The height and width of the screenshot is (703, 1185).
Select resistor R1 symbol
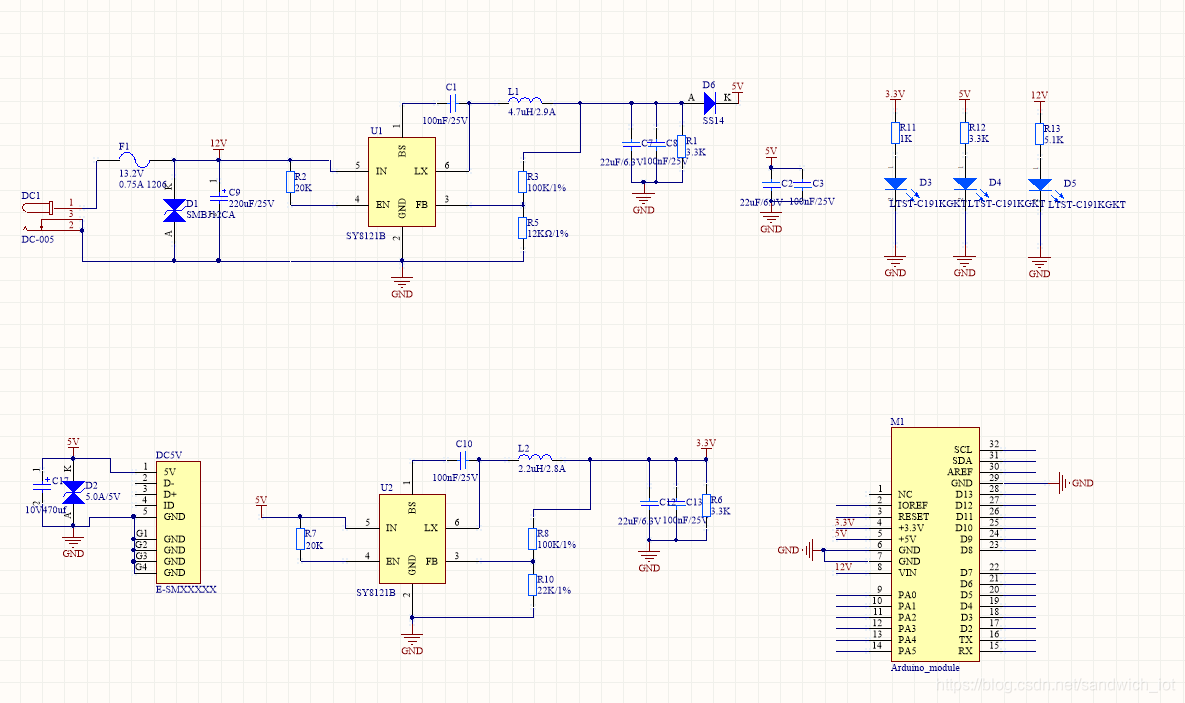[x=682, y=147]
